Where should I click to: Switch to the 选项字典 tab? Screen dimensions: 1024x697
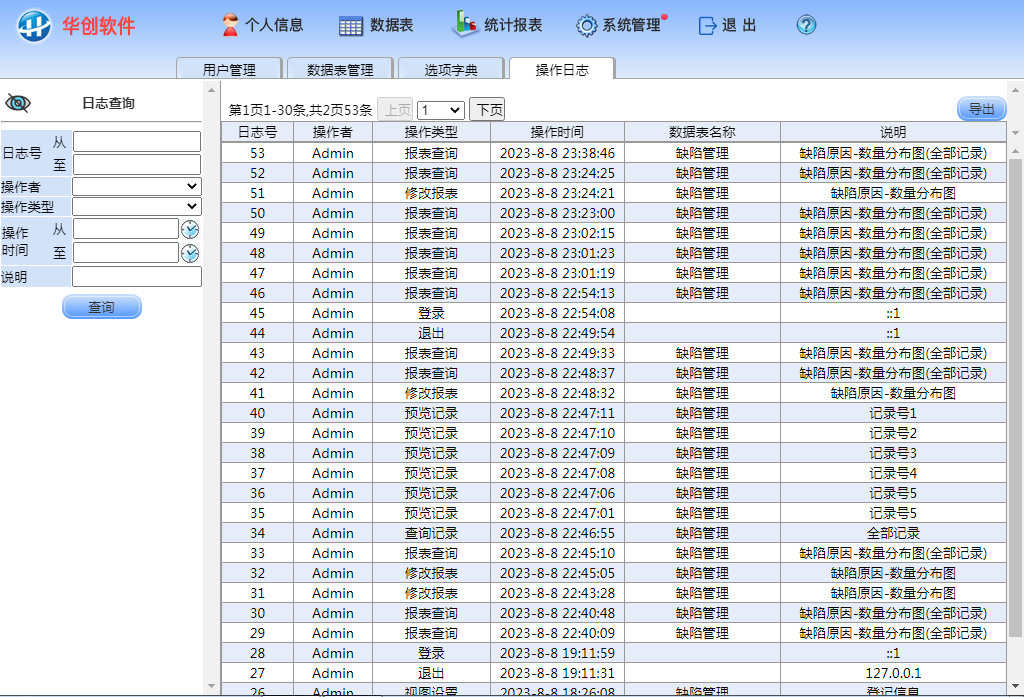click(x=451, y=70)
